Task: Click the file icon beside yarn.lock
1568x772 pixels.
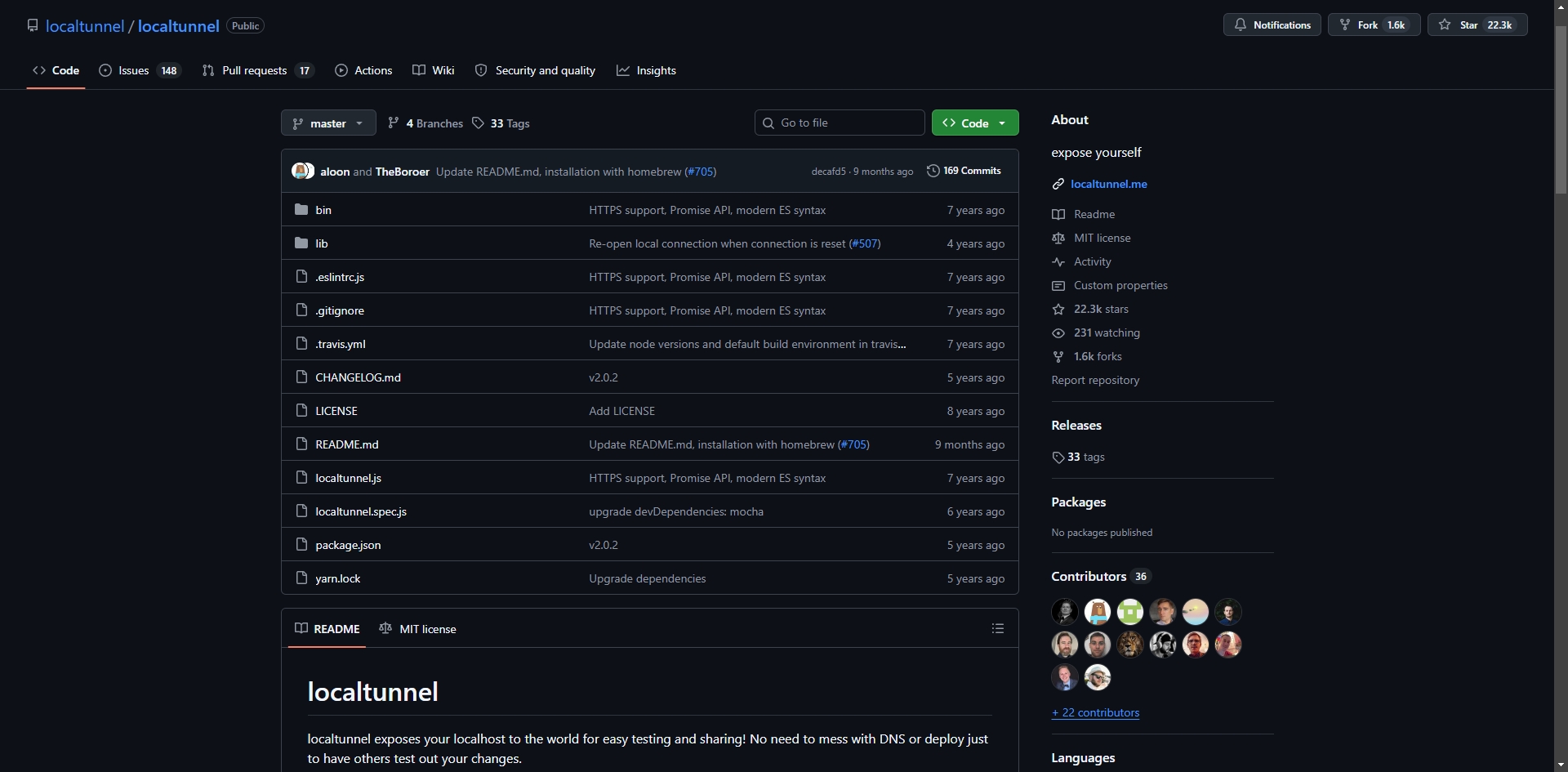Action: click(x=301, y=578)
